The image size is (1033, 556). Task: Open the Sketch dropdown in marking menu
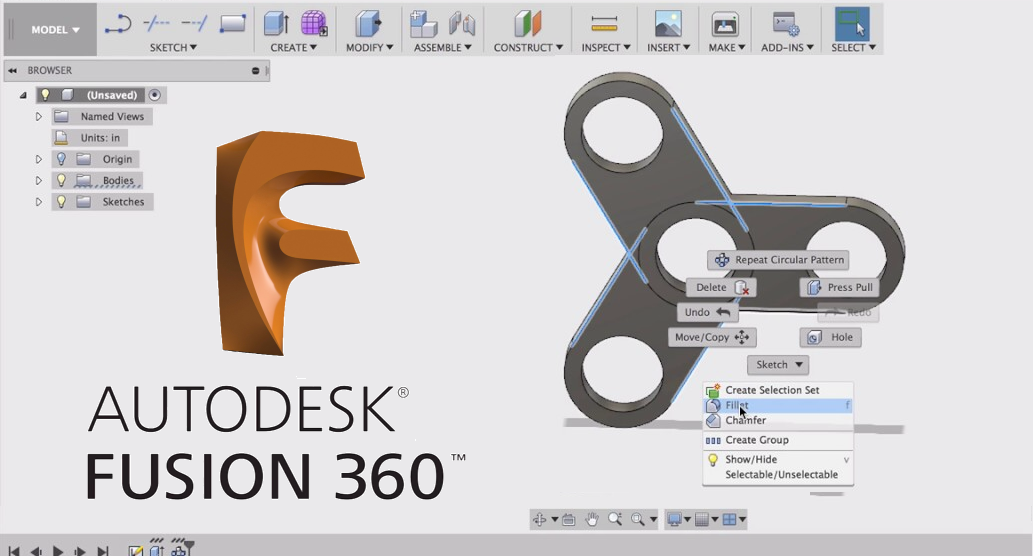(x=779, y=365)
